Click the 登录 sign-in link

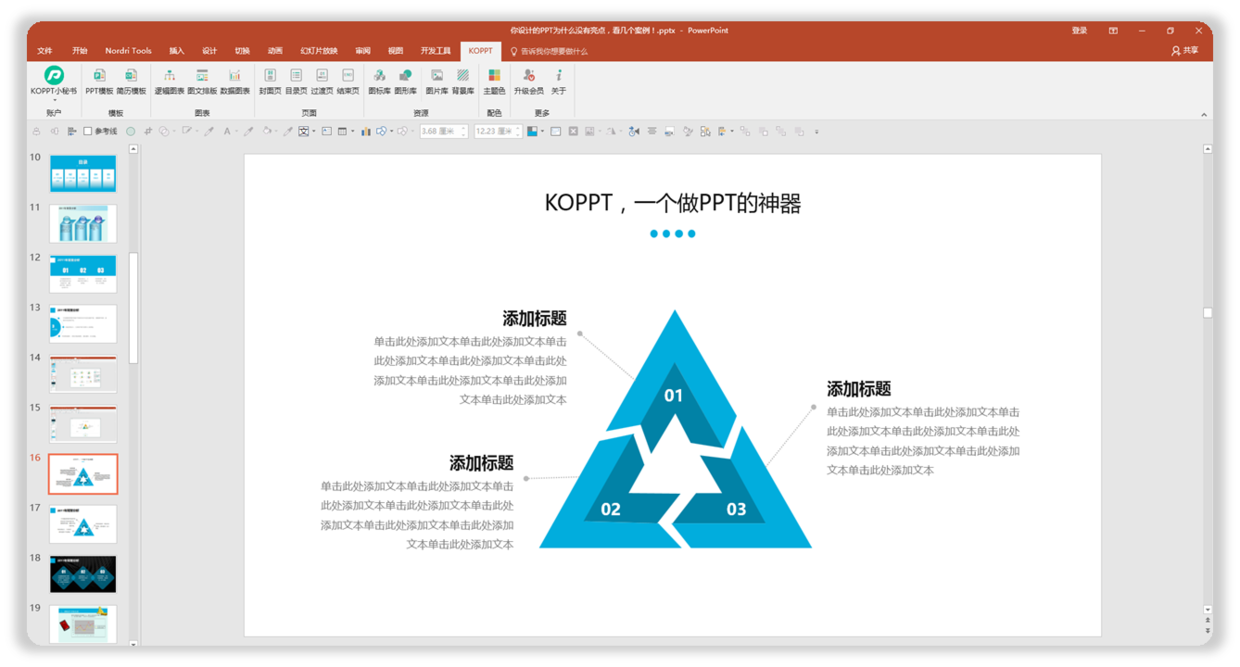[1080, 31]
